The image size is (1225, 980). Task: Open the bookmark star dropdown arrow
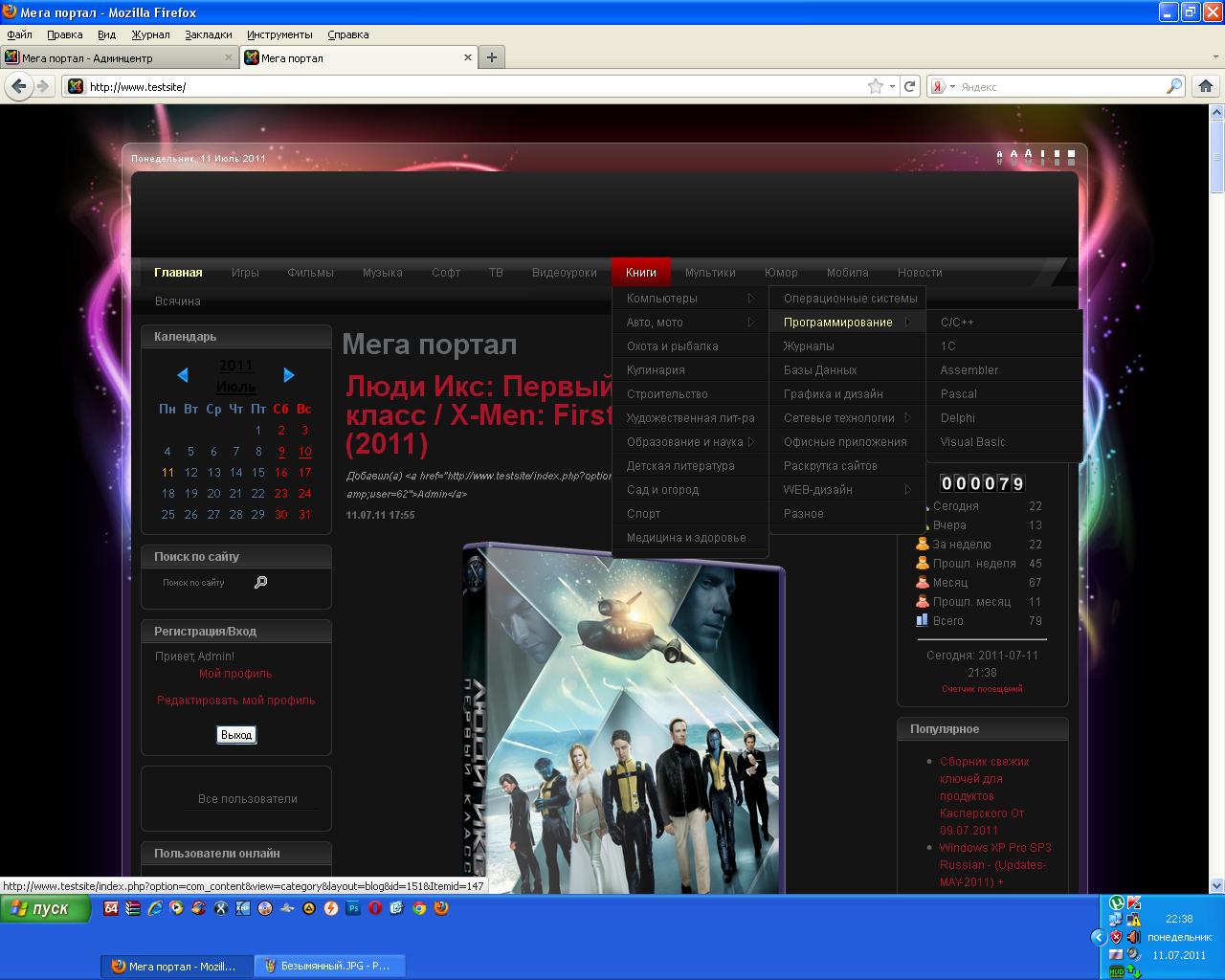tap(893, 86)
